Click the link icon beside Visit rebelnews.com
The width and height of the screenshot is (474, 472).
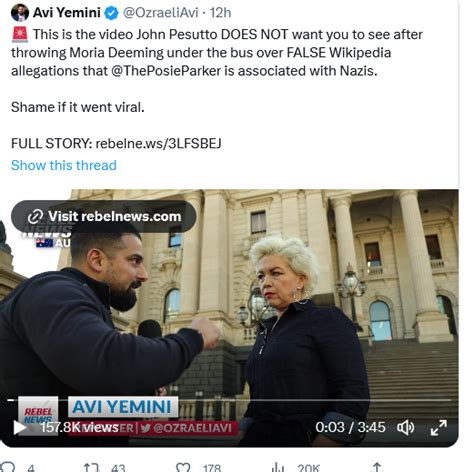35,217
